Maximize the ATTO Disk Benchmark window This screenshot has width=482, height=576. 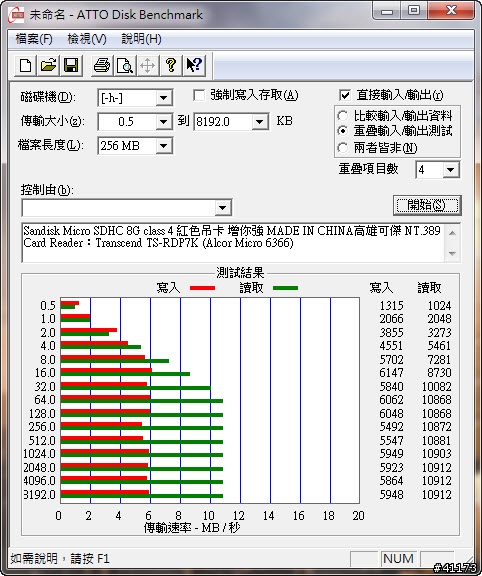(x=413, y=11)
